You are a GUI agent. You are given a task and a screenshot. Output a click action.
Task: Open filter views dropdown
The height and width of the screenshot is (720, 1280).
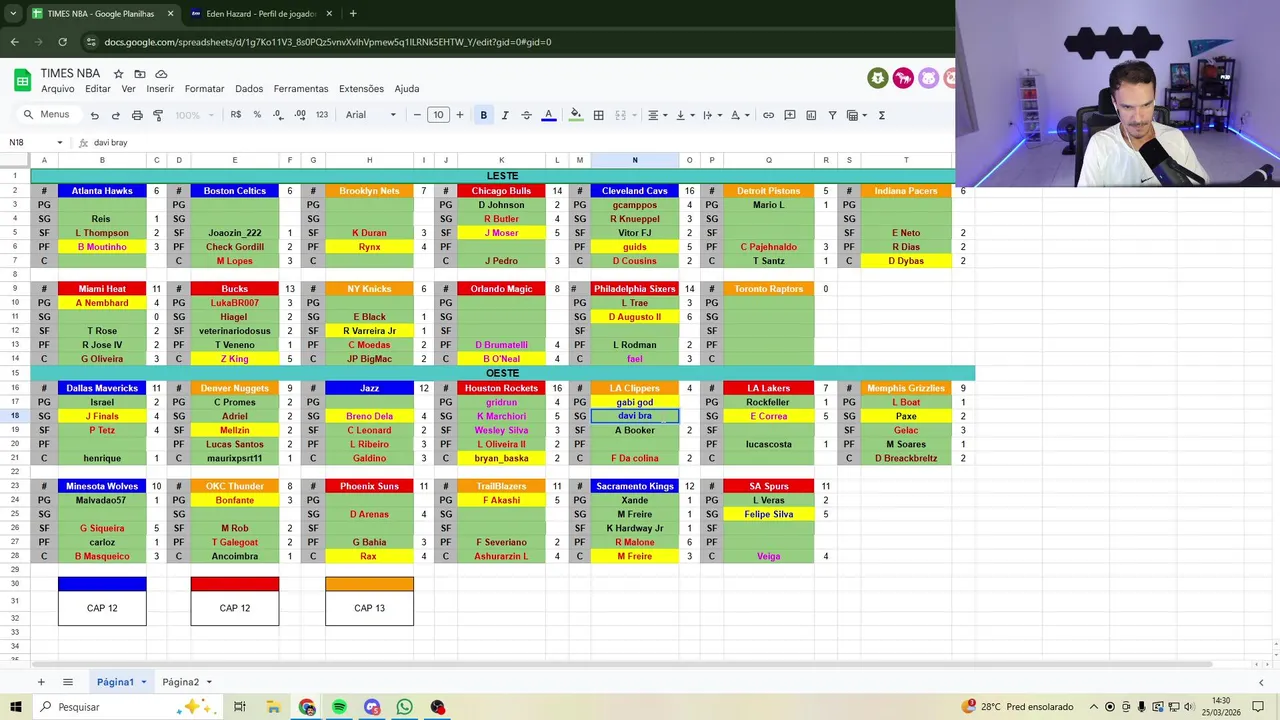point(856,115)
